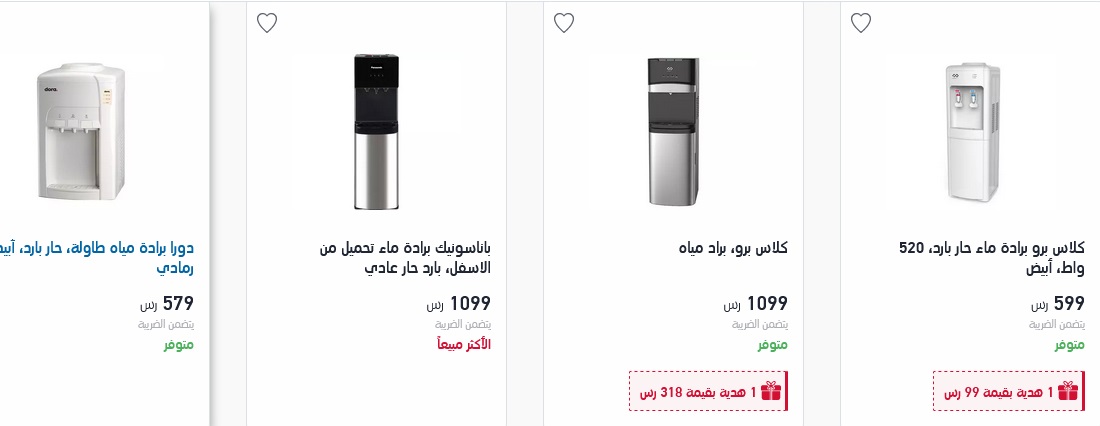Click heart icon on 1099 Class Pro dispenser
Viewport: 1100px width, 426px height.
[564, 23]
